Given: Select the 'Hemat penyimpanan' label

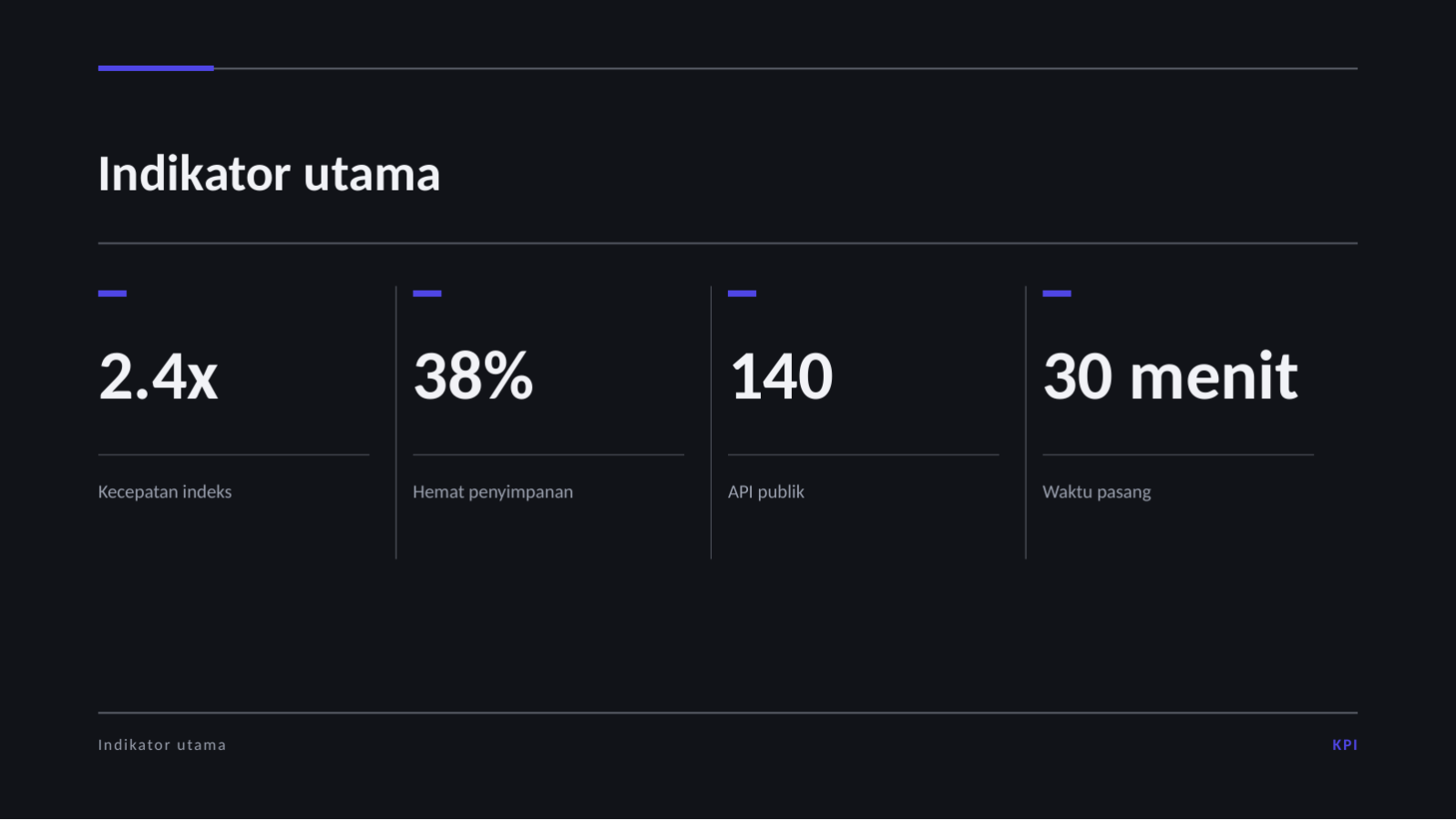Looking at the screenshot, I should [x=493, y=492].
